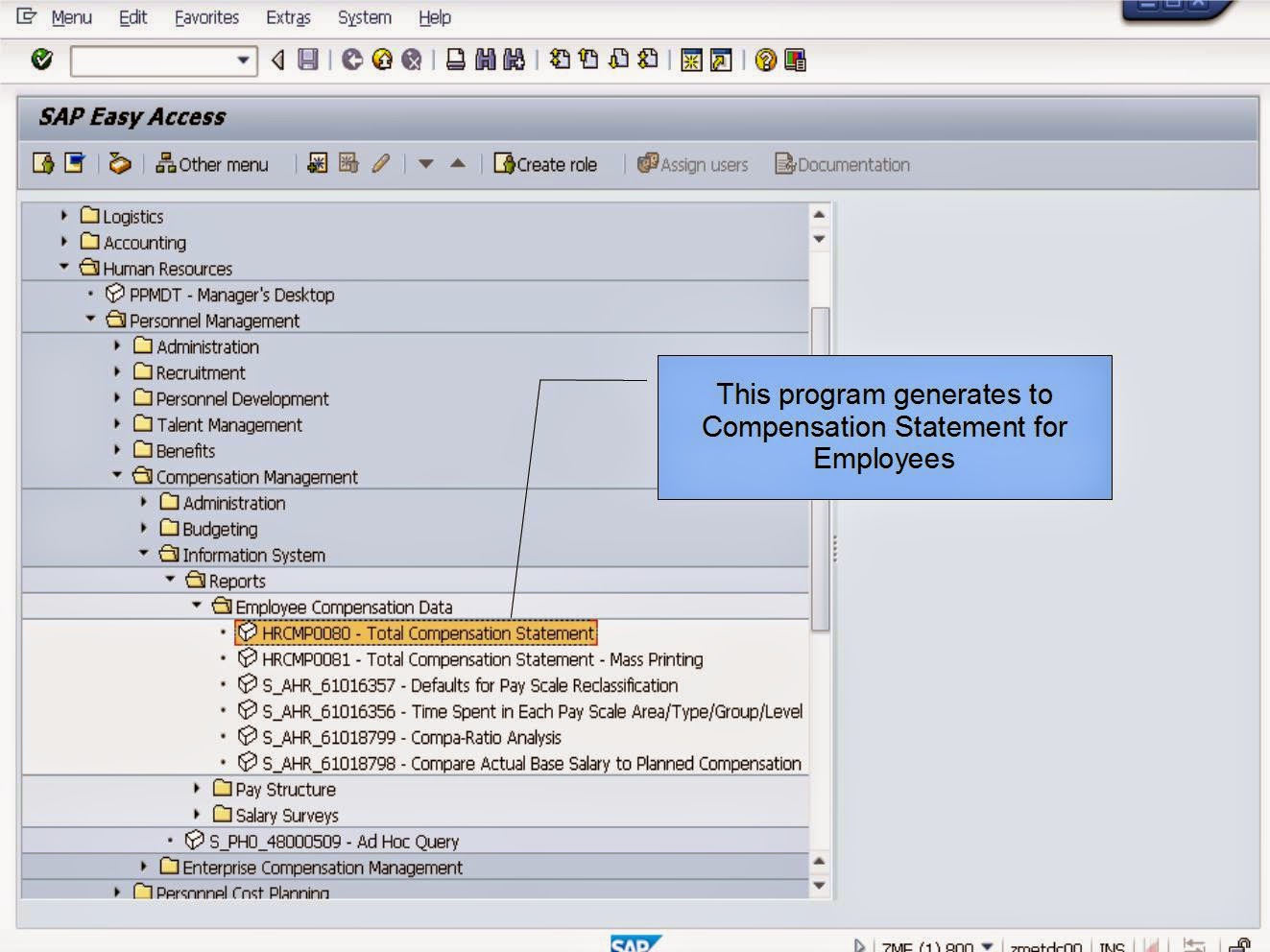Image resolution: width=1270 pixels, height=952 pixels.
Task: Click the pencil edit icon in the application toolbar
Action: [x=380, y=164]
